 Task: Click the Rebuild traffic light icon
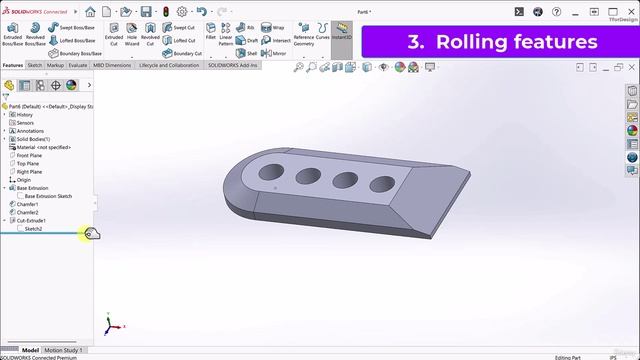pyautogui.click(x=166, y=12)
